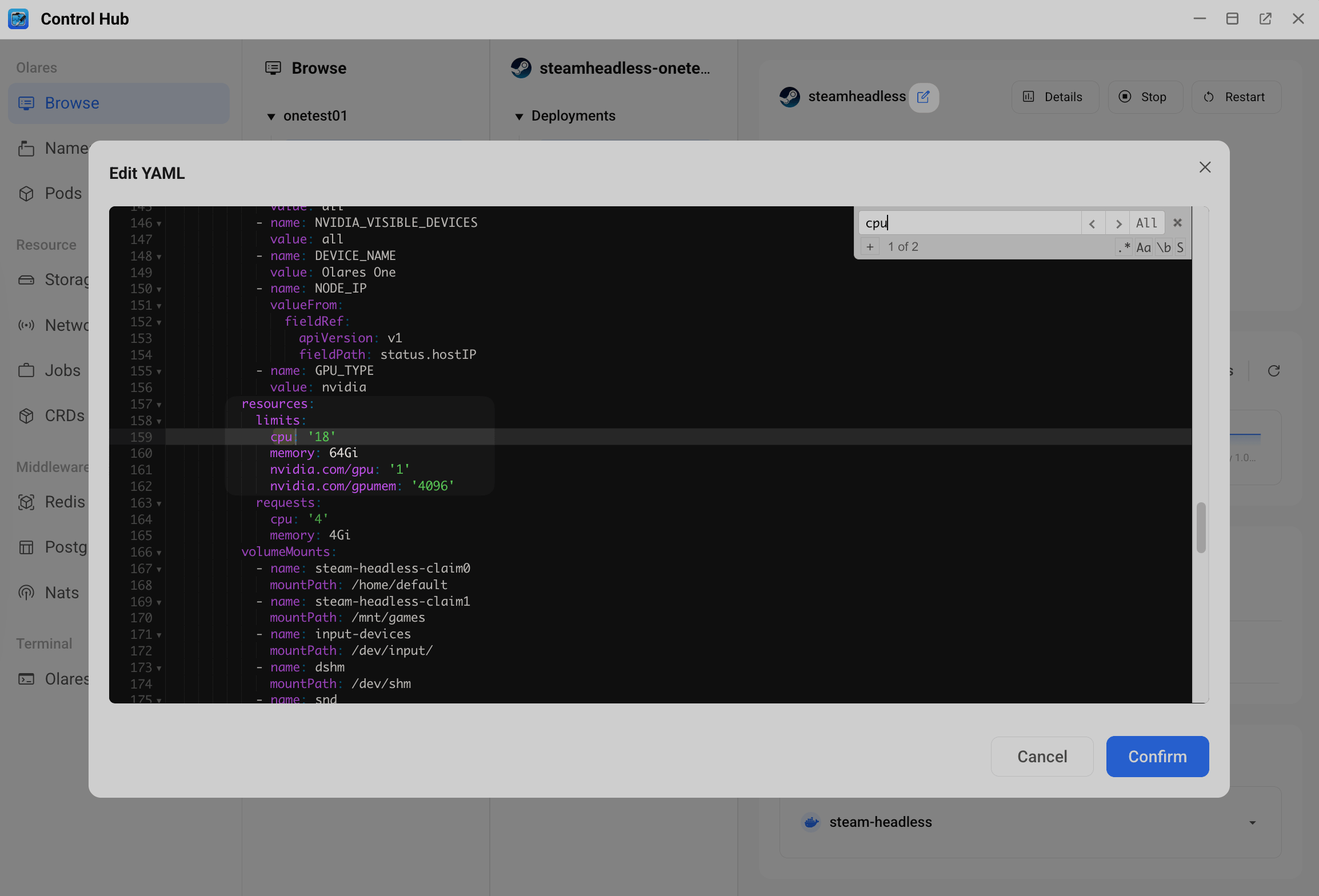Image resolution: width=1319 pixels, height=896 pixels.
Task: Open the Redis middleware icon
Action: click(x=26, y=502)
